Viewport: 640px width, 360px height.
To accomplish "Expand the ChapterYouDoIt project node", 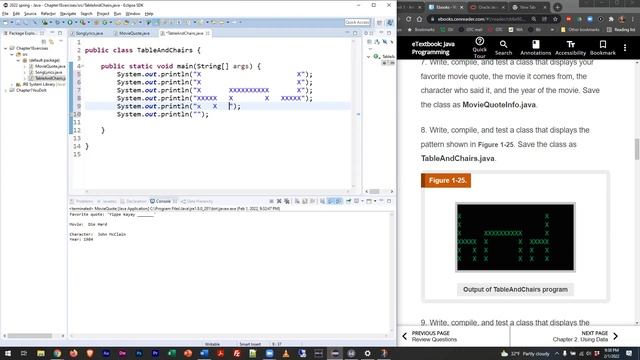I will [x=6, y=90].
